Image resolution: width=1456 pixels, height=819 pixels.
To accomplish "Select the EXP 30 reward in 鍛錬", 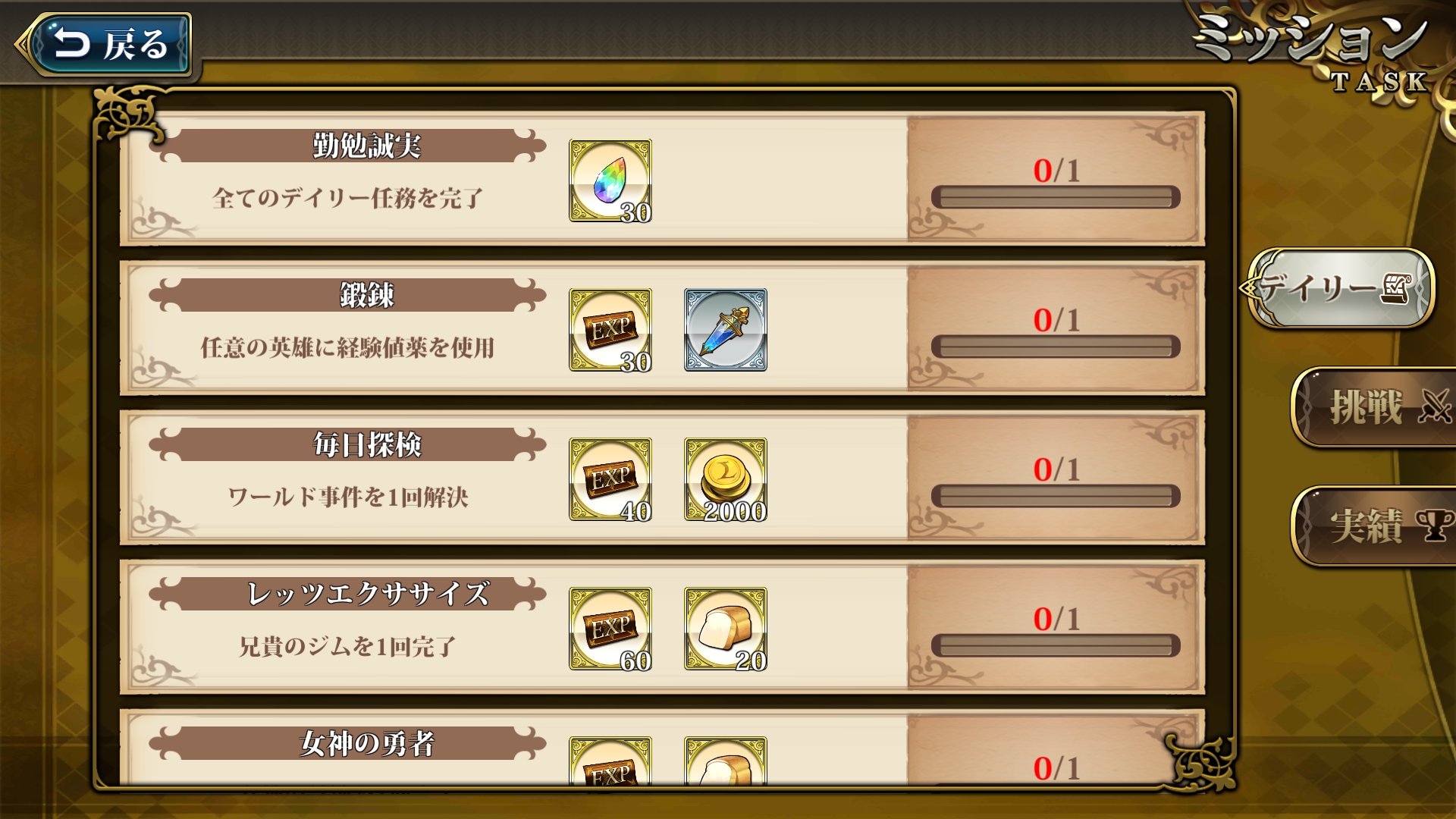I will (x=610, y=330).
